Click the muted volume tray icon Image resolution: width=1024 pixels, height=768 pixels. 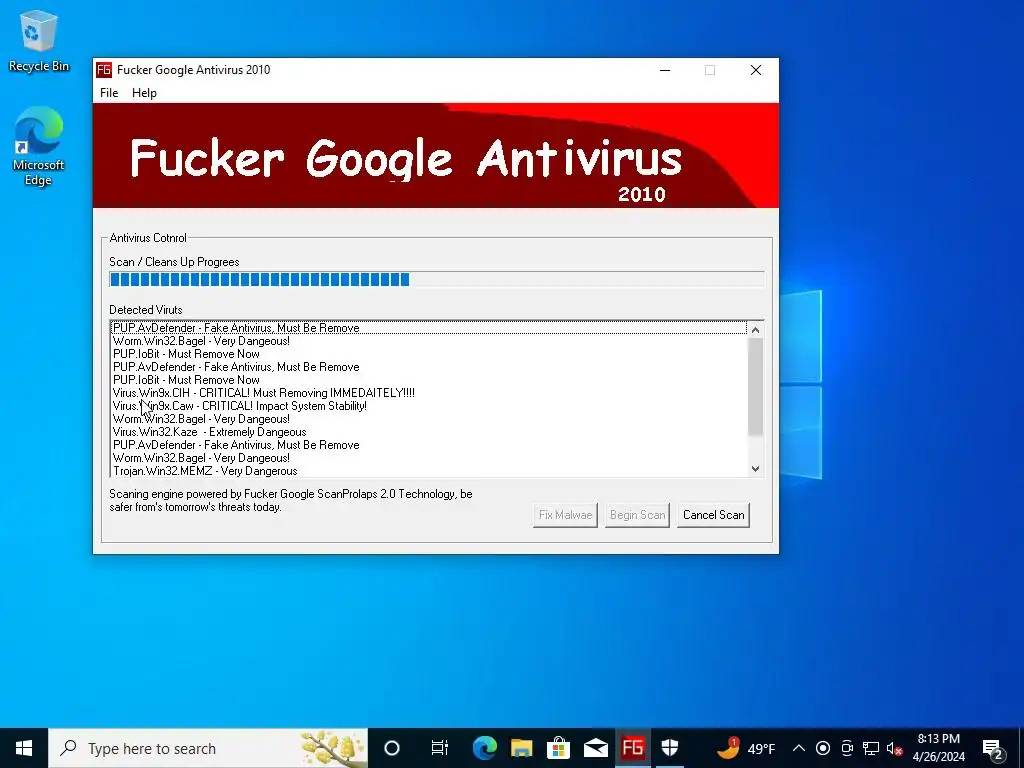[894, 748]
